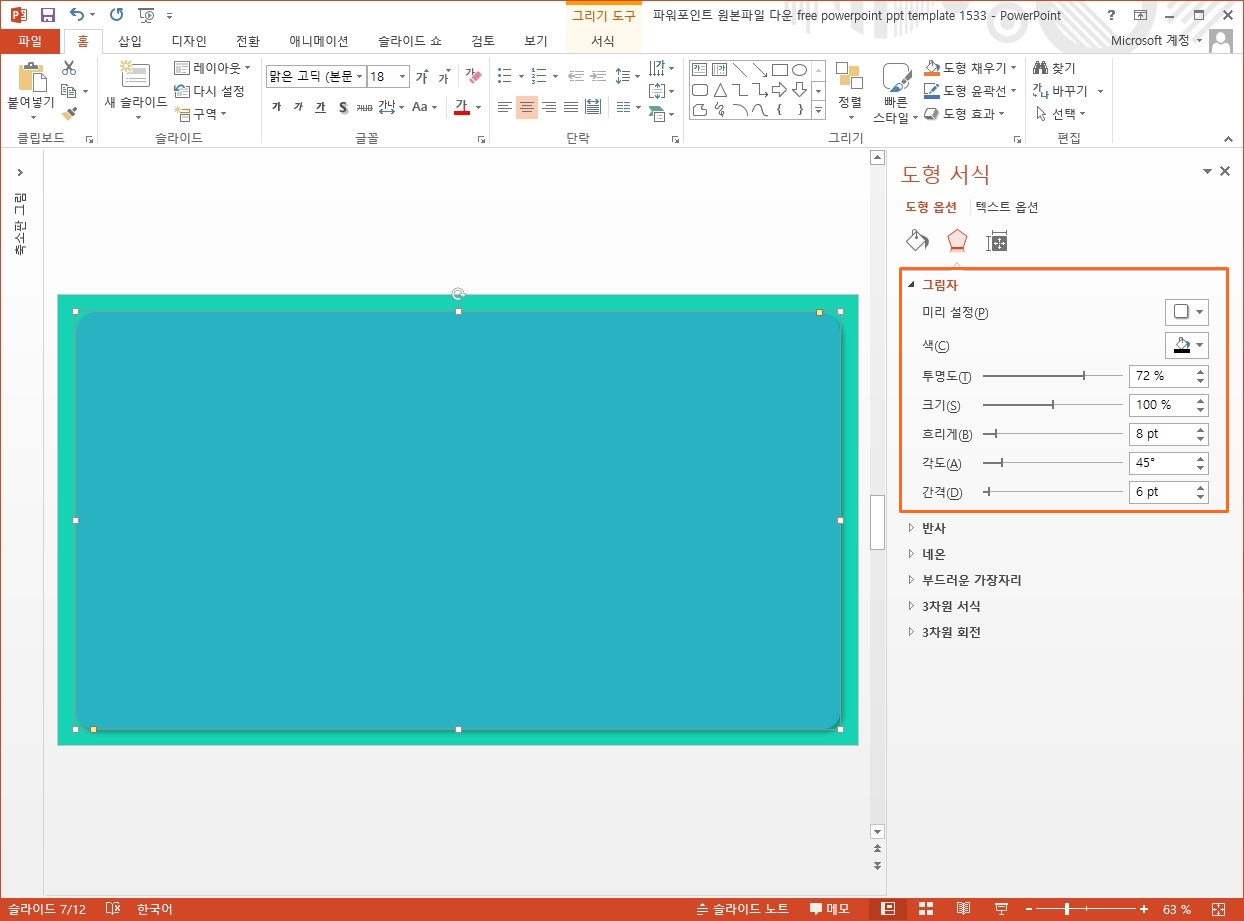The width and height of the screenshot is (1244, 921).
Task: Click the Format Painter brush icon
Action: click(x=69, y=114)
